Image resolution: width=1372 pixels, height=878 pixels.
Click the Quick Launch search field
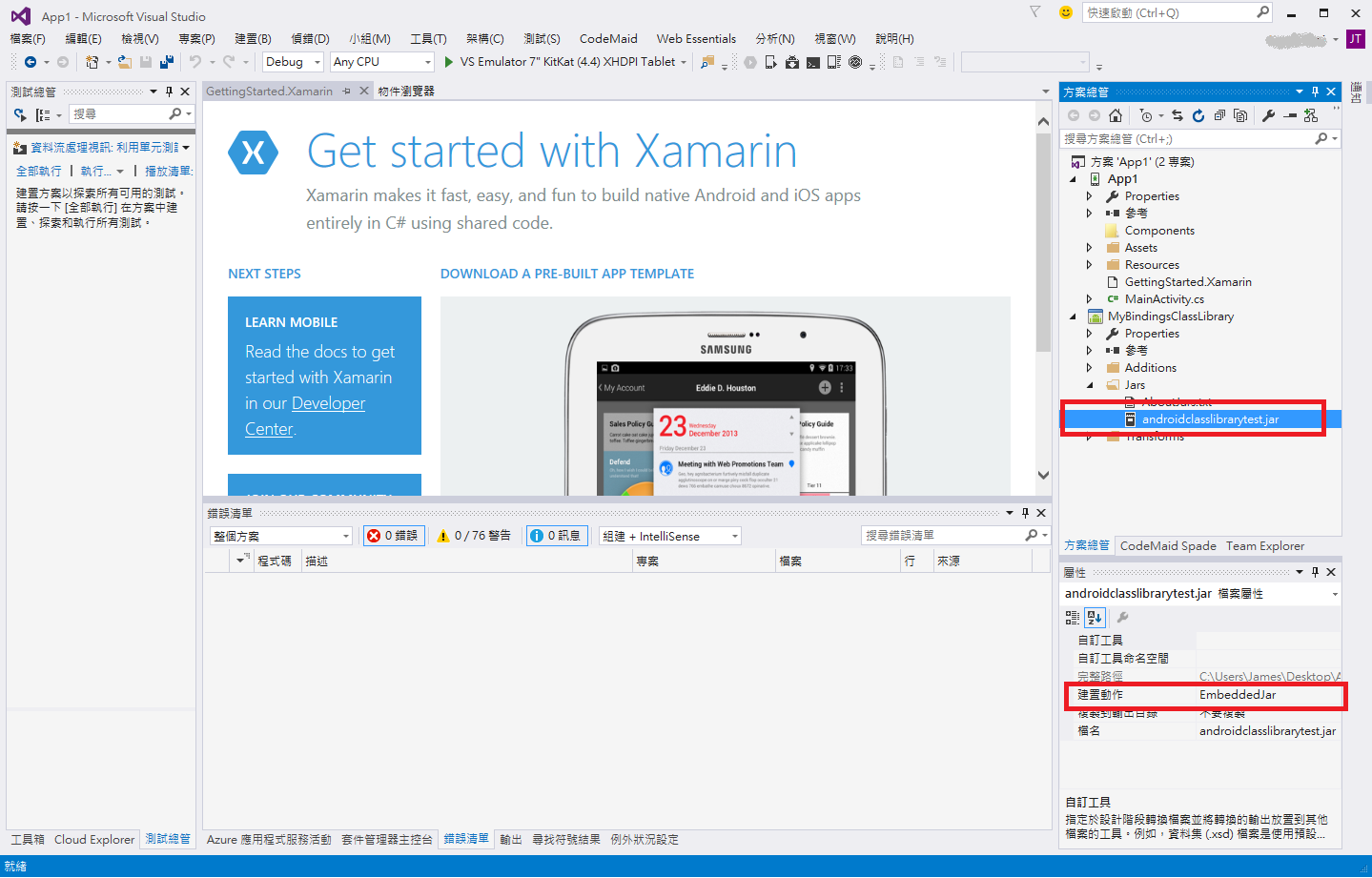[1177, 12]
